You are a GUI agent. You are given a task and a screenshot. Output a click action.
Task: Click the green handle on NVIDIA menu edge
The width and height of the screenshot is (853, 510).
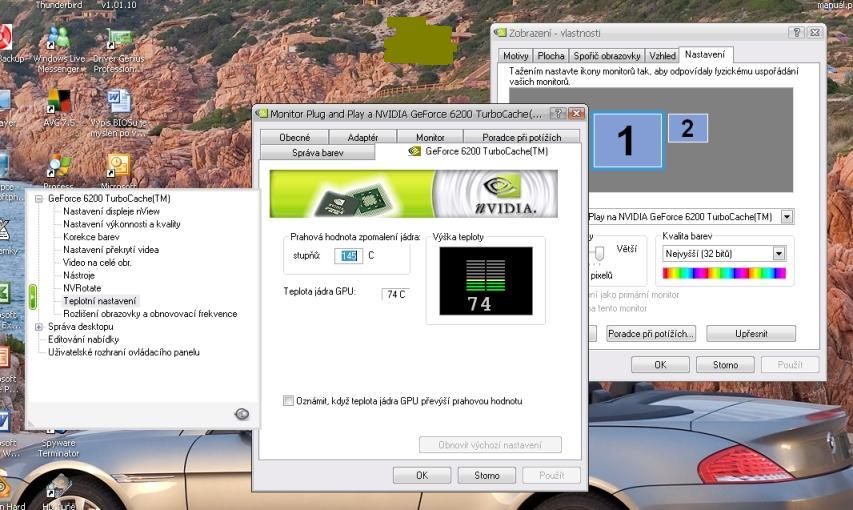coord(32,297)
